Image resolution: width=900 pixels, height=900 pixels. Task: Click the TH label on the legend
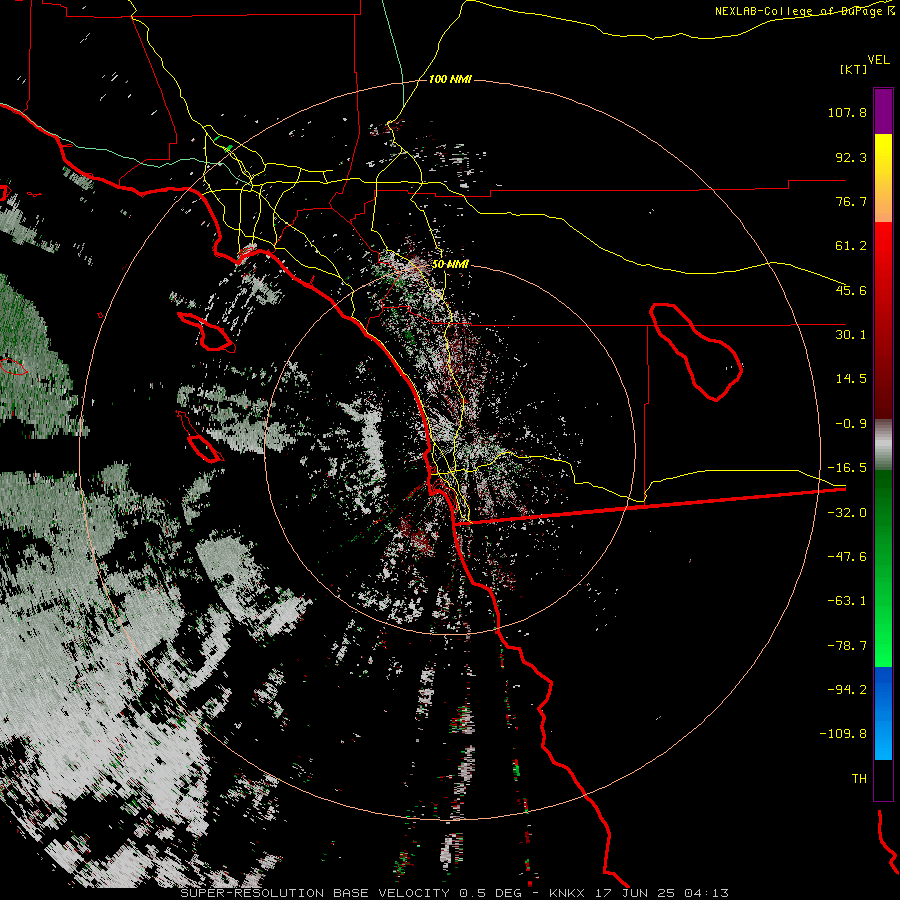[x=859, y=779]
